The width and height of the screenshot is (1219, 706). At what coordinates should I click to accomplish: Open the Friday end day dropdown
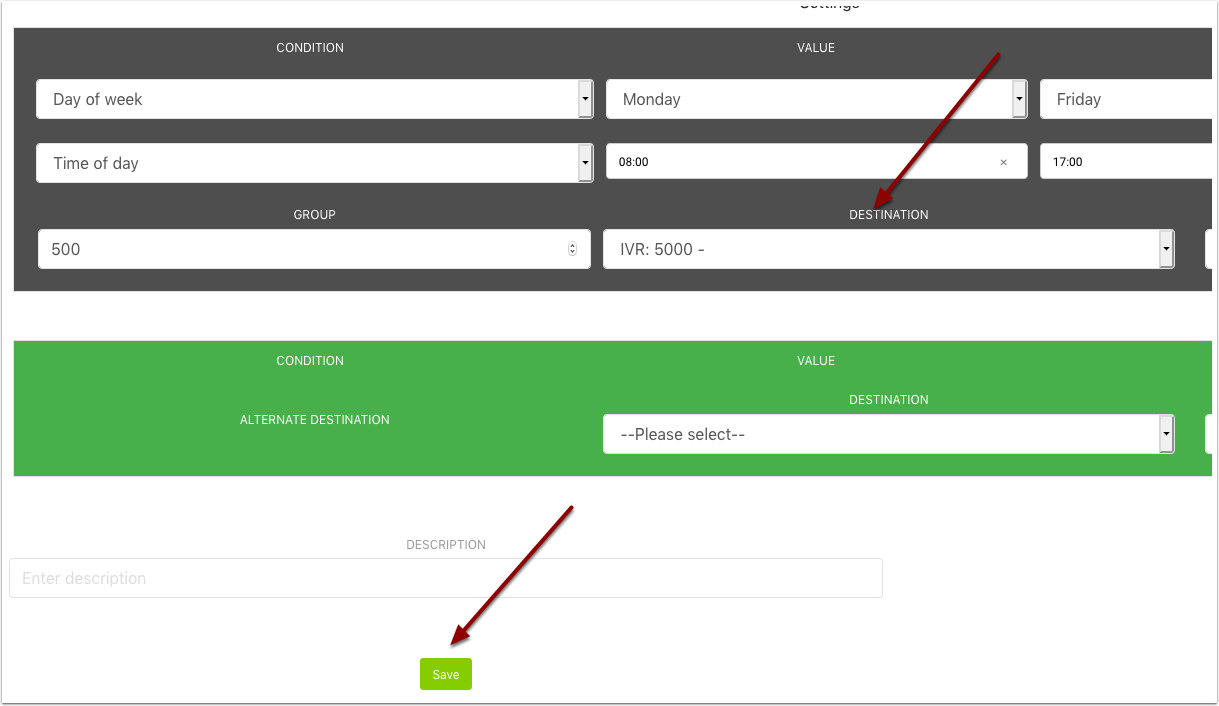(x=1125, y=99)
